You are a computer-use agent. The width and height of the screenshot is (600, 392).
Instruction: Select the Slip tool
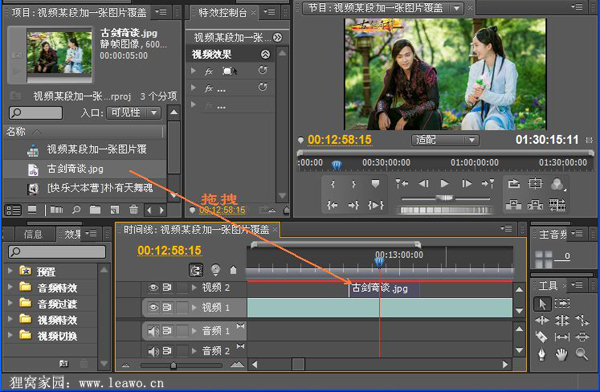562,337
